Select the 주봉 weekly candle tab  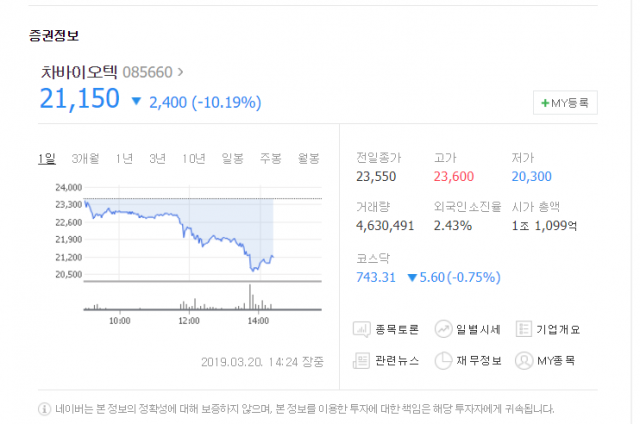coord(271,158)
